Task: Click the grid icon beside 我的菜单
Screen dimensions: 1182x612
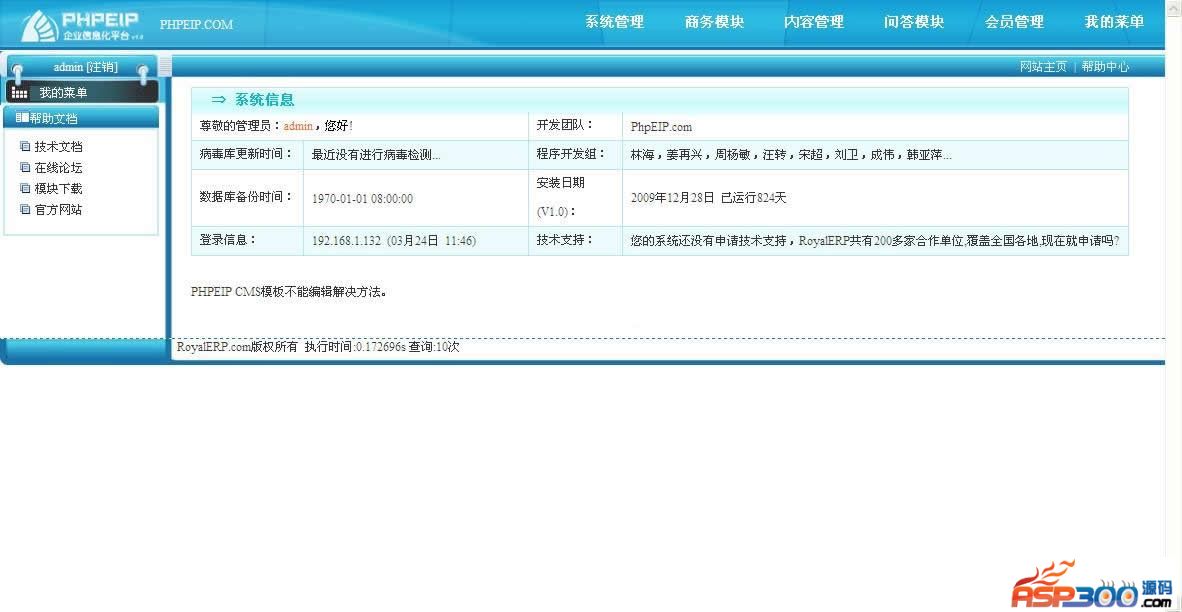Action: coord(20,93)
